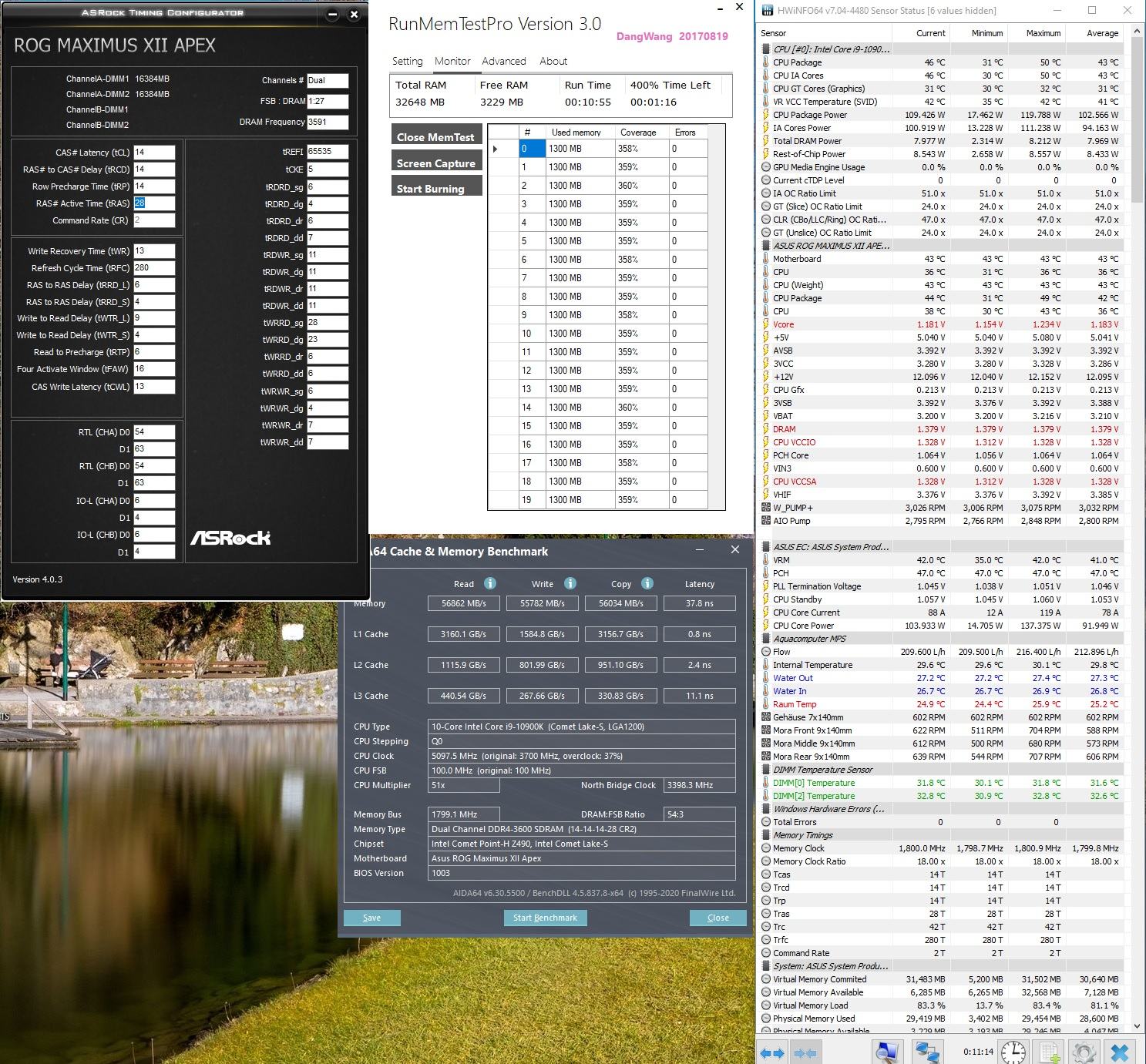Image resolution: width=1146 pixels, height=1064 pixels.
Task: Select ASUS EC: ASUS System Prod group header
Action: pos(832,547)
